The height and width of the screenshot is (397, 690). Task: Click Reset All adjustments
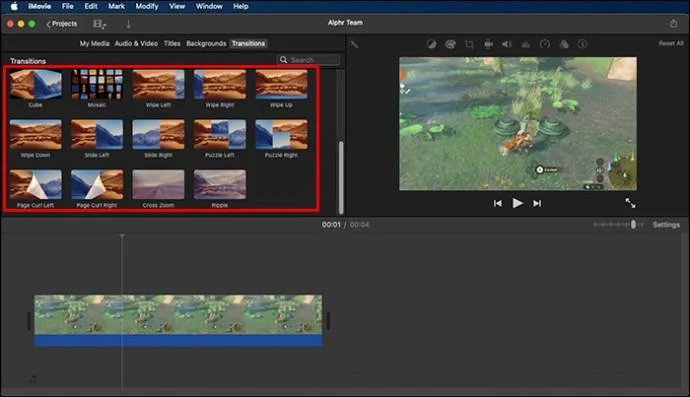671,43
